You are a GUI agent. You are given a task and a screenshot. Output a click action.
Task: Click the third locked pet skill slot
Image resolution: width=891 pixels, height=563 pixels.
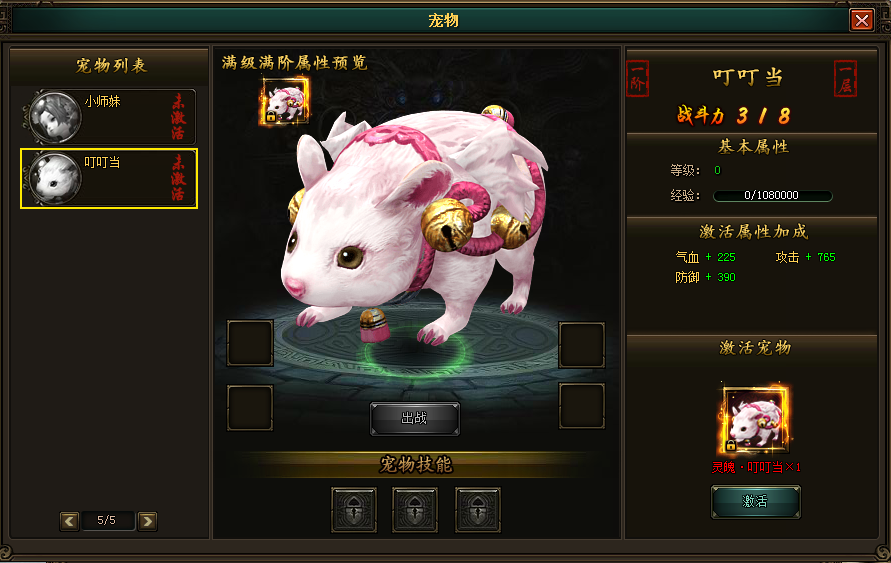tap(478, 510)
